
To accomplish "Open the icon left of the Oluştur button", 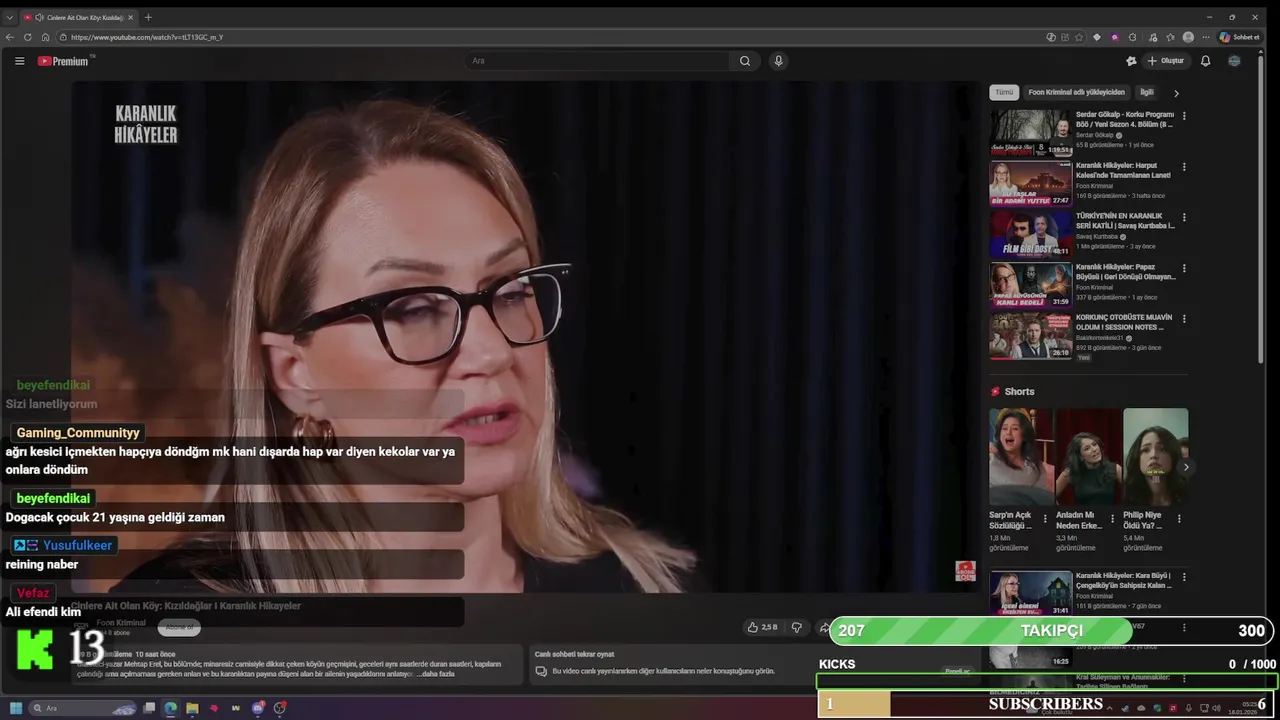I will (x=1131, y=61).
